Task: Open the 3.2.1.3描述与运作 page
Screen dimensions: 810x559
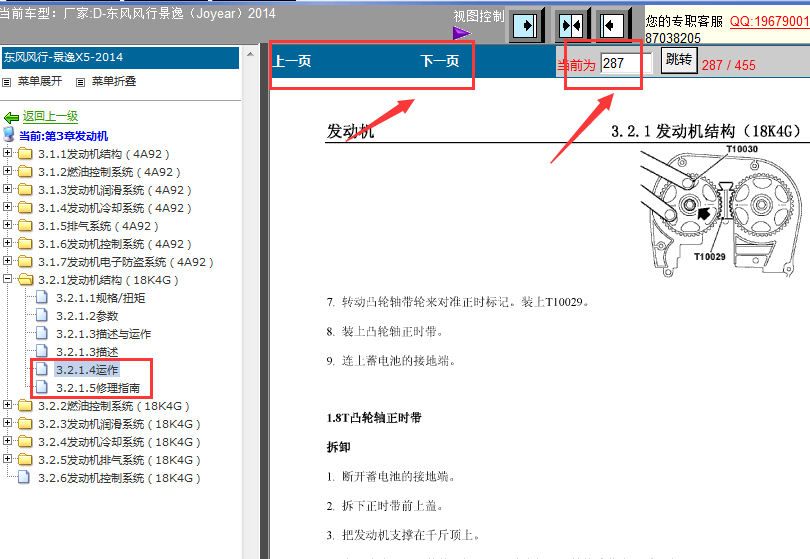Action: [103, 334]
